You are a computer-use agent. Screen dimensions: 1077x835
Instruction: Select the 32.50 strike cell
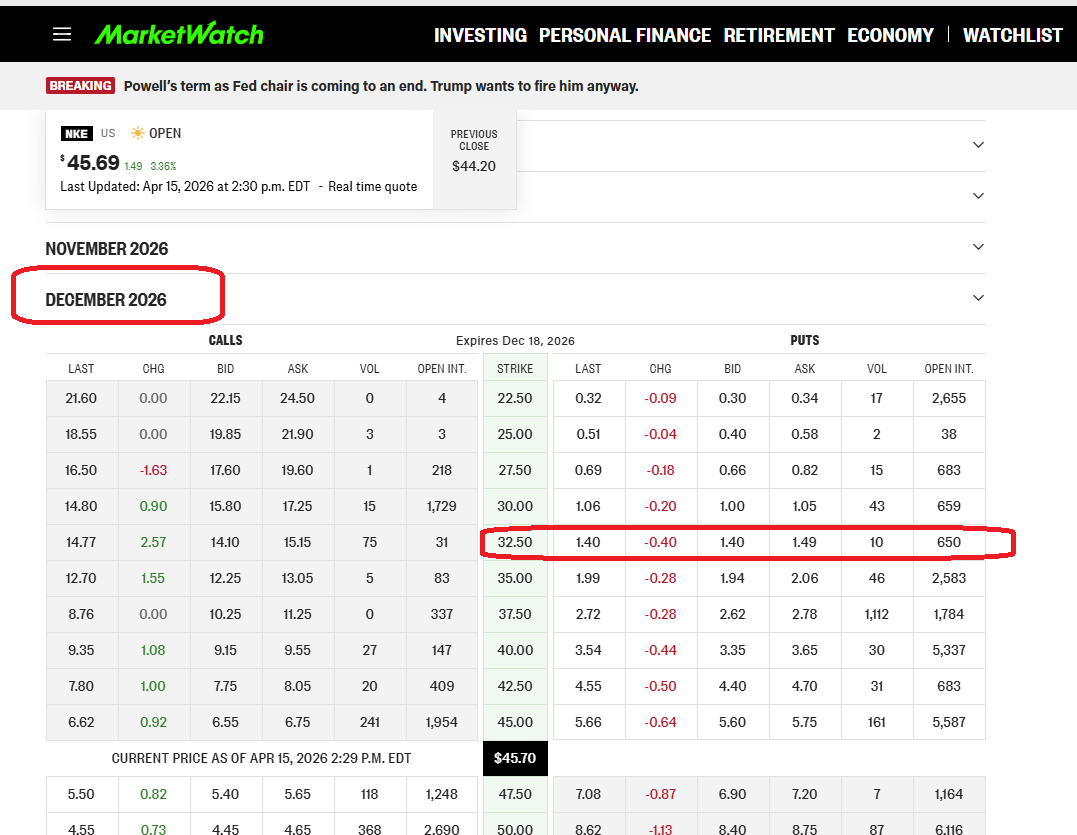point(515,542)
